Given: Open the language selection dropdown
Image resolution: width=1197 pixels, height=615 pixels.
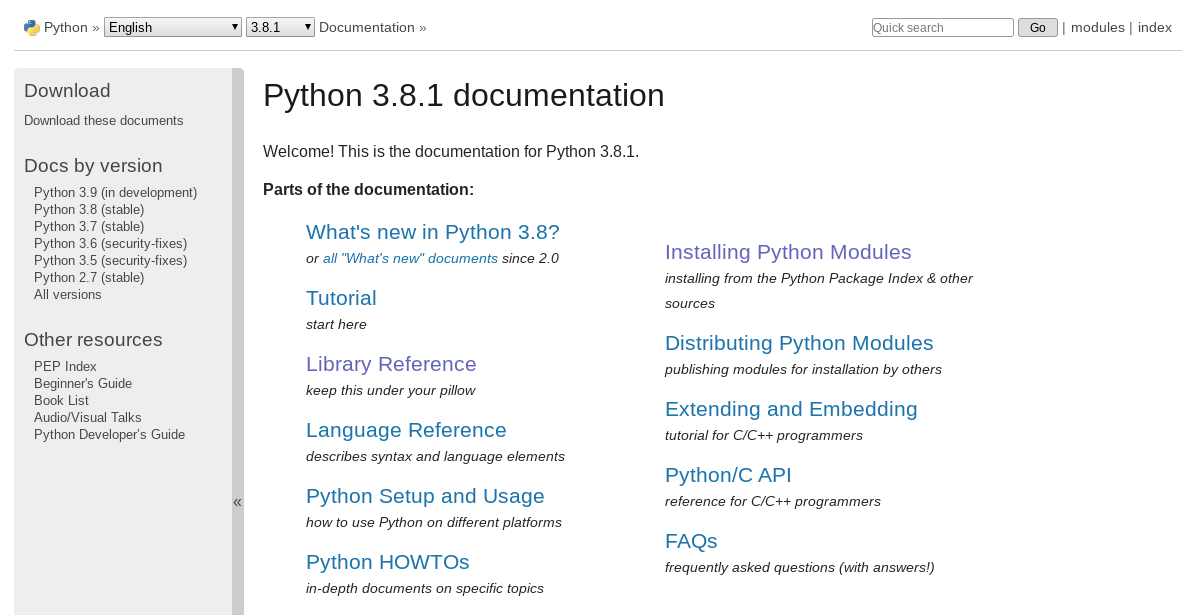Looking at the screenshot, I should [x=172, y=26].
